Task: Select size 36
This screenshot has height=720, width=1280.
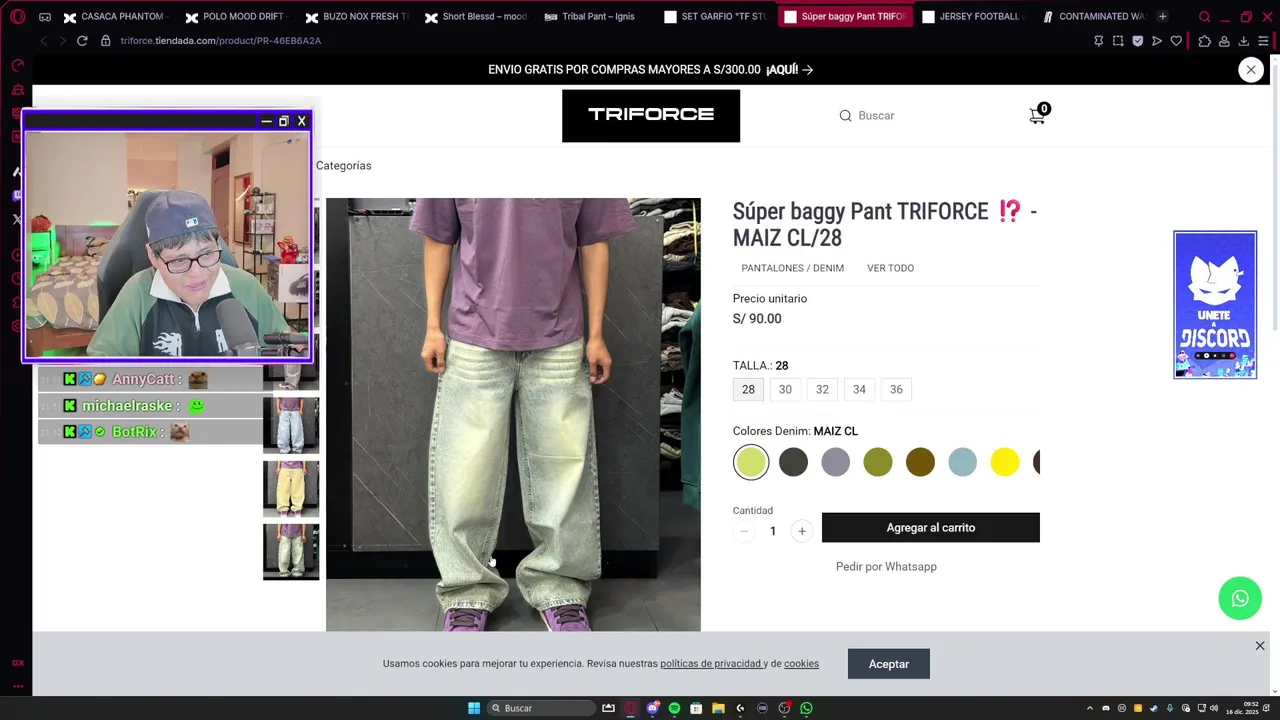Action: click(896, 390)
